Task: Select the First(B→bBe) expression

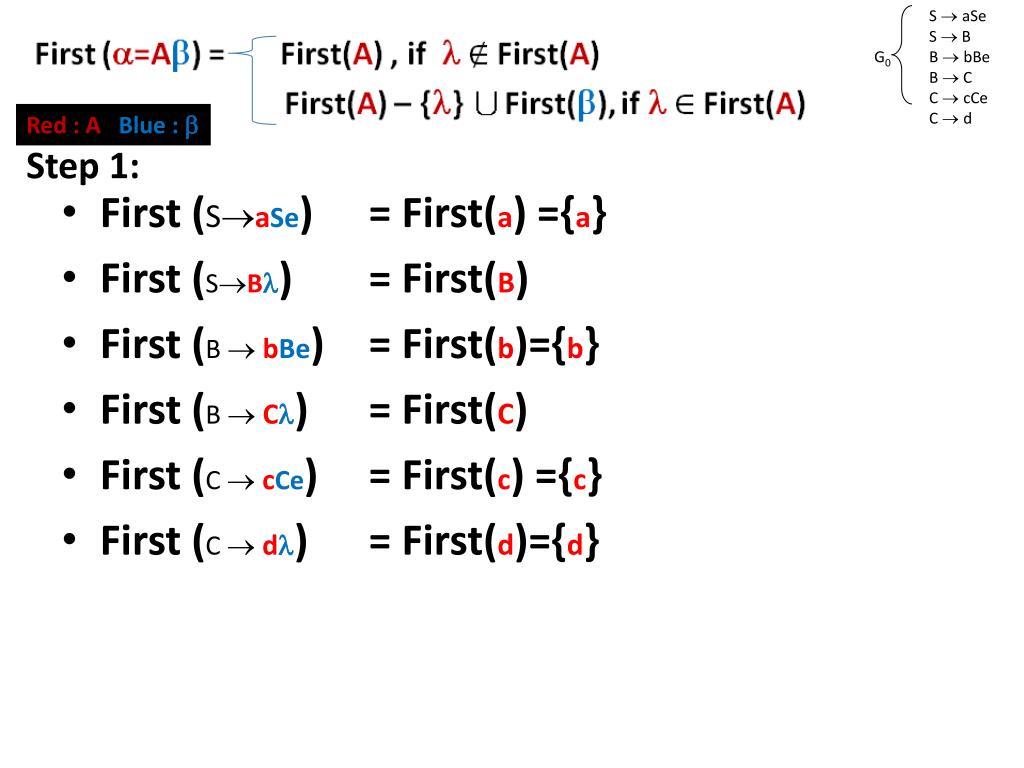Action: point(212,345)
